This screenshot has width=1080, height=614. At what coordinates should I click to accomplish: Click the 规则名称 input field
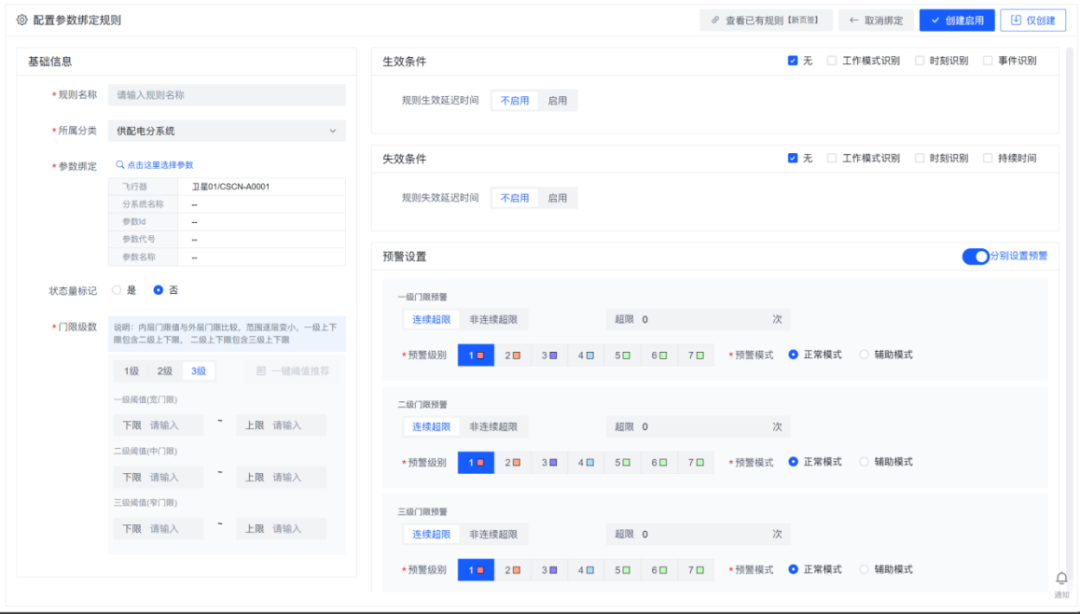point(226,95)
